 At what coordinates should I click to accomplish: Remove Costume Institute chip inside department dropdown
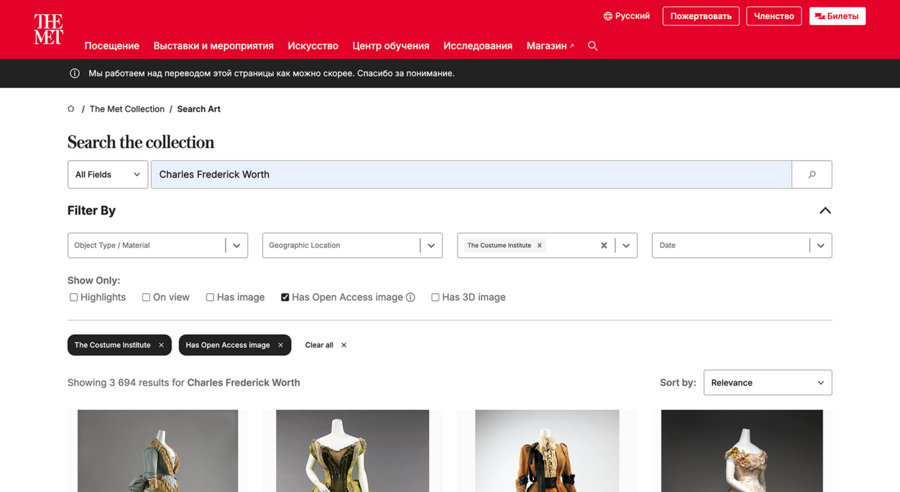[540, 245]
